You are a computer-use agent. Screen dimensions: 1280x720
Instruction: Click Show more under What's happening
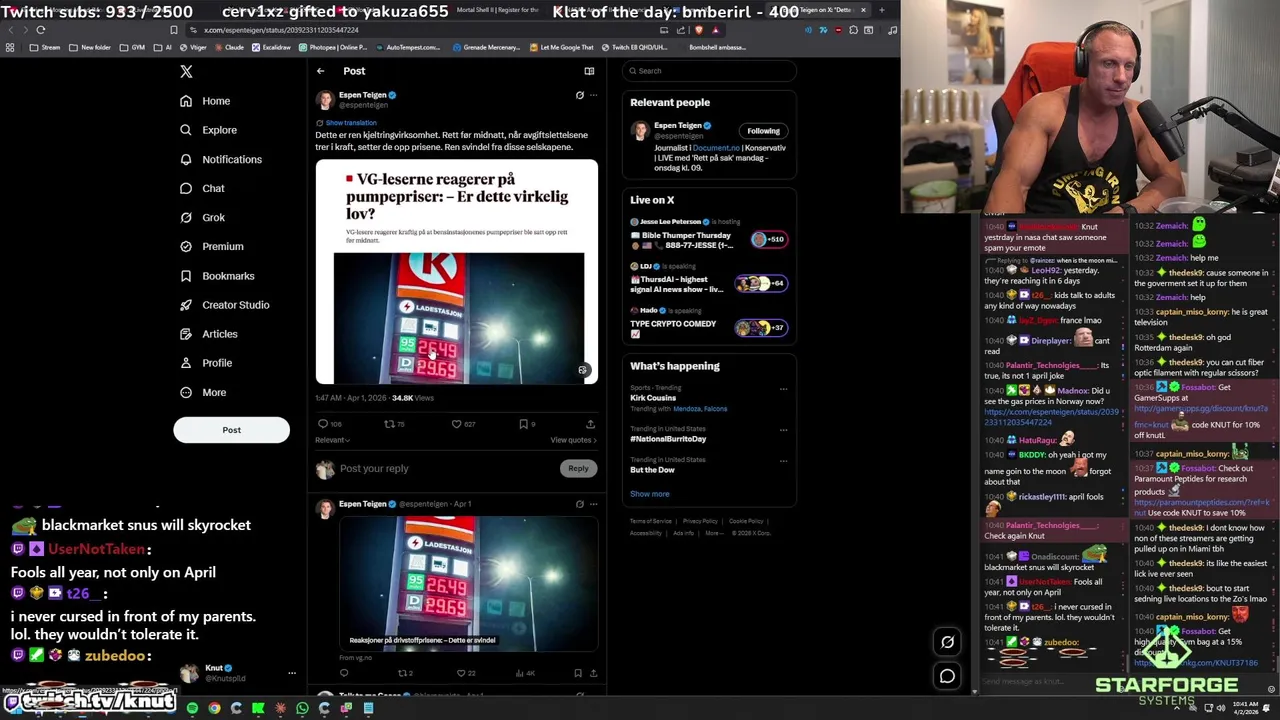click(x=649, y=494)
